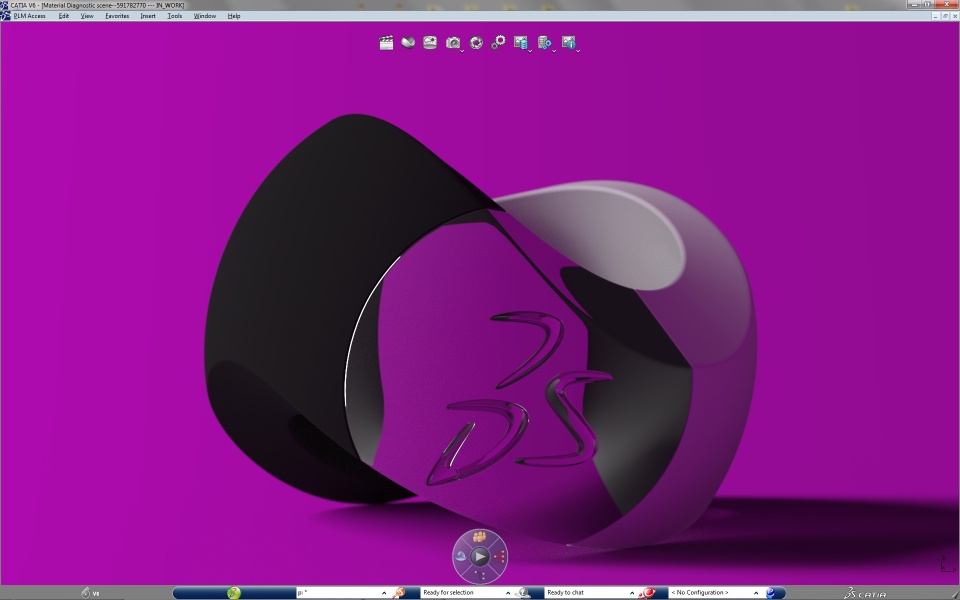Click the document with gears icon
The height and width of the screenshot is (600, 960).
point(544,42)
